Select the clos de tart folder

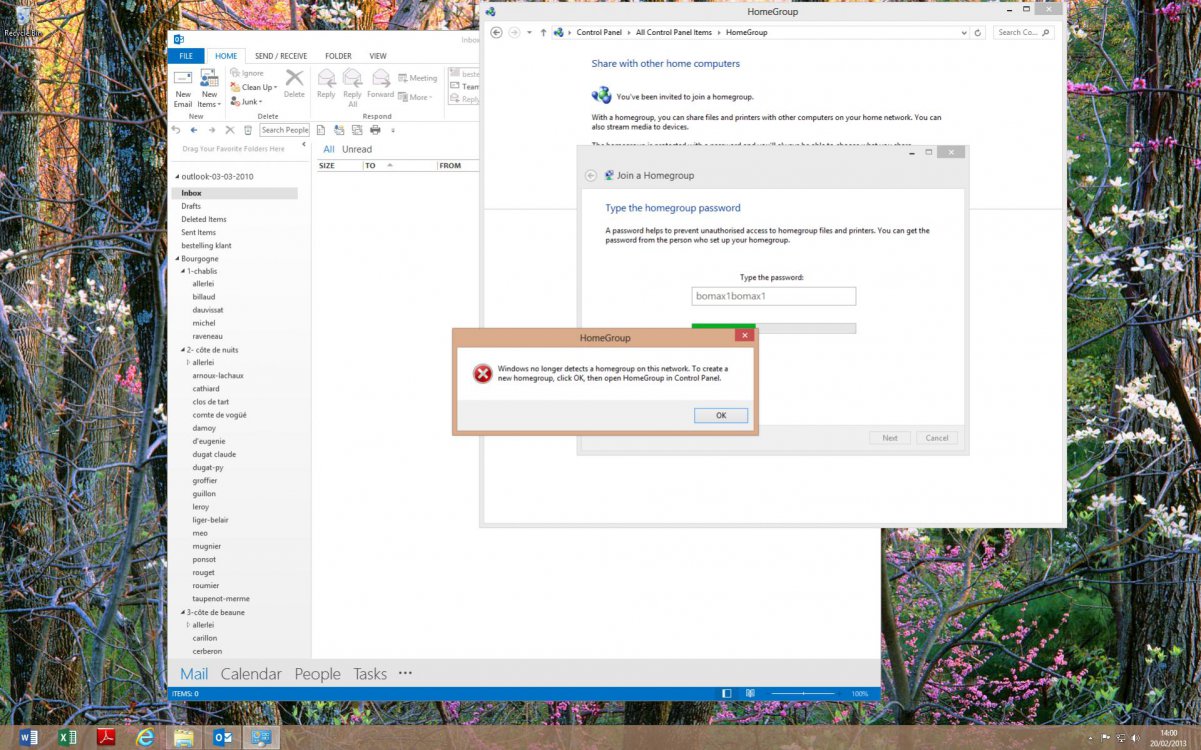211,402
